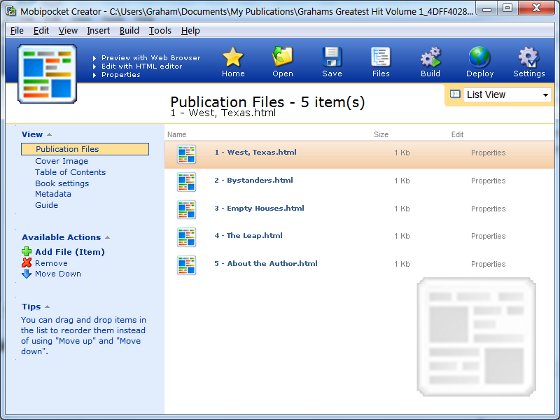The image size is (560, 420).
Task: Click the file icon for Empty Houses.html
Action: pos(186,209)
